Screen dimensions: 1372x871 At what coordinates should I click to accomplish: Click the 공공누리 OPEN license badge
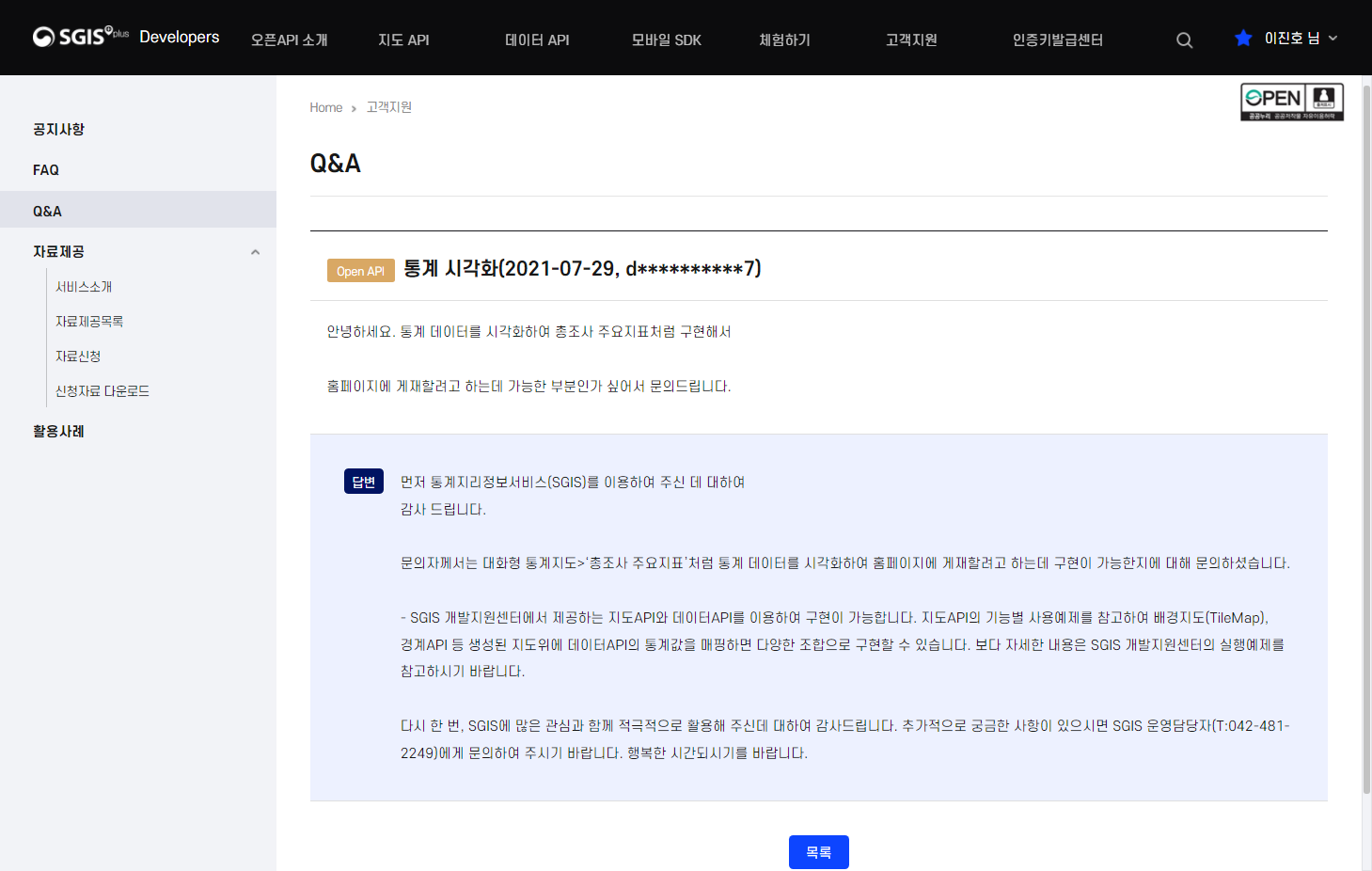click(1291, 102)
